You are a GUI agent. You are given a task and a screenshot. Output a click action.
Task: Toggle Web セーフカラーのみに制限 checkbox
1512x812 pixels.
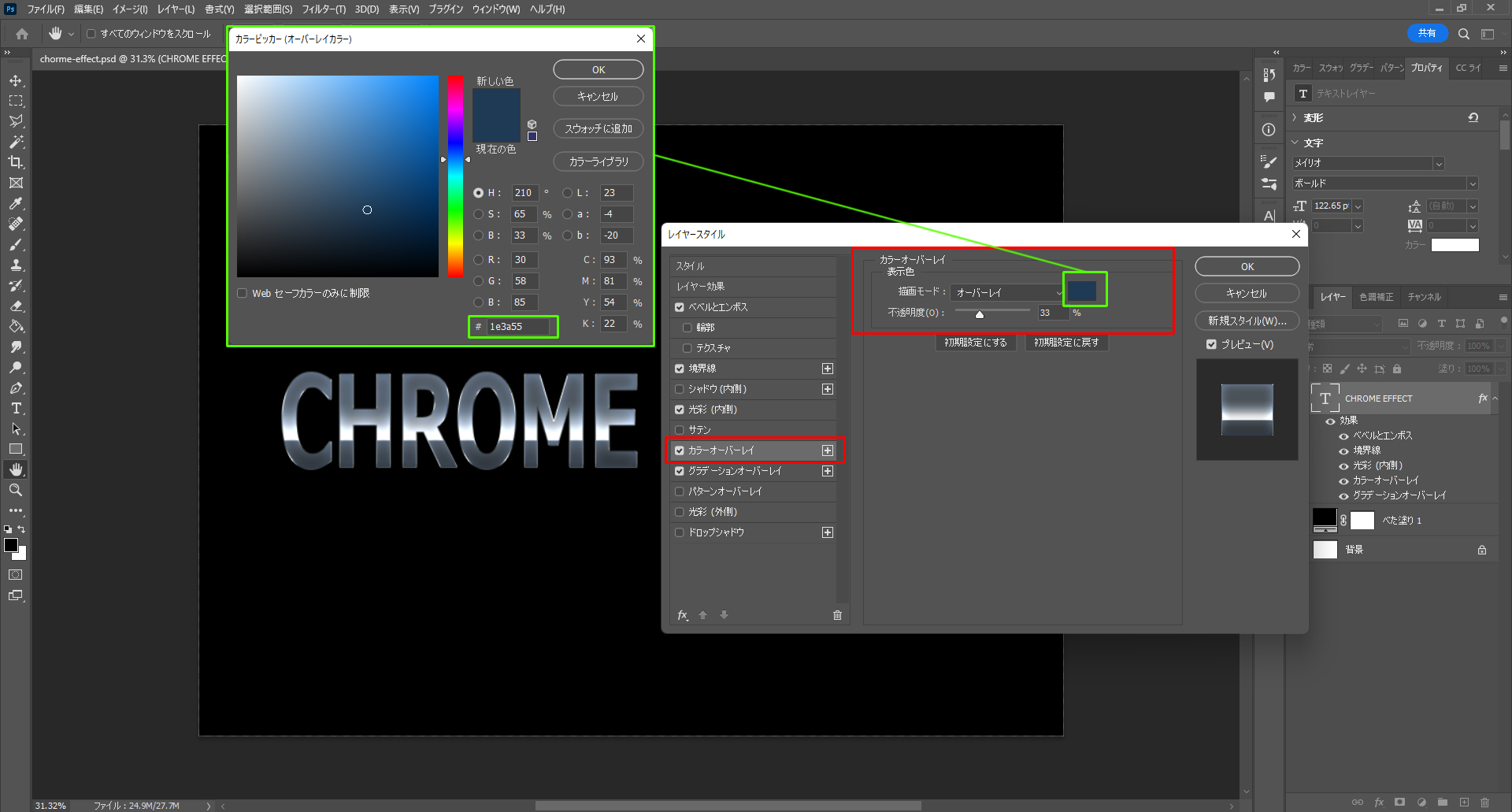pos(243,293)
